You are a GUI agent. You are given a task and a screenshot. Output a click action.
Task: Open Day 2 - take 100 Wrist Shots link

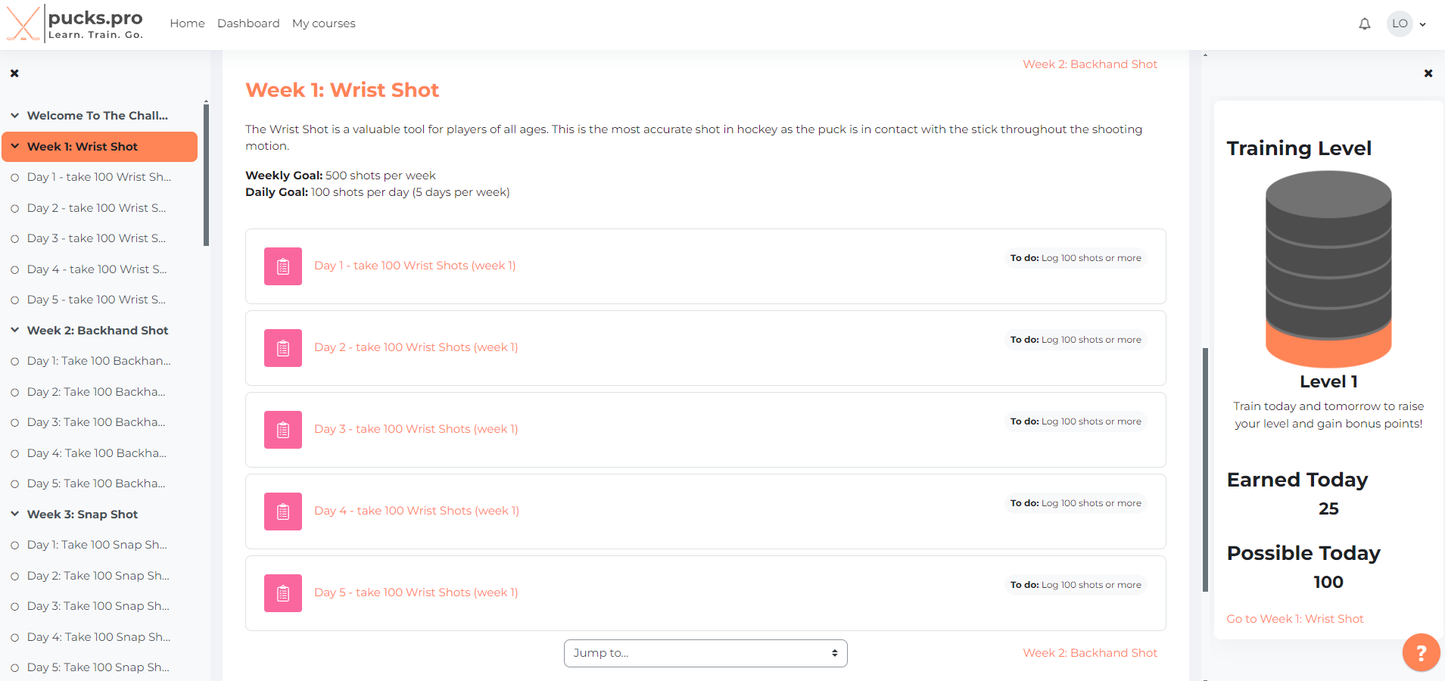click(x=416, y=347)
